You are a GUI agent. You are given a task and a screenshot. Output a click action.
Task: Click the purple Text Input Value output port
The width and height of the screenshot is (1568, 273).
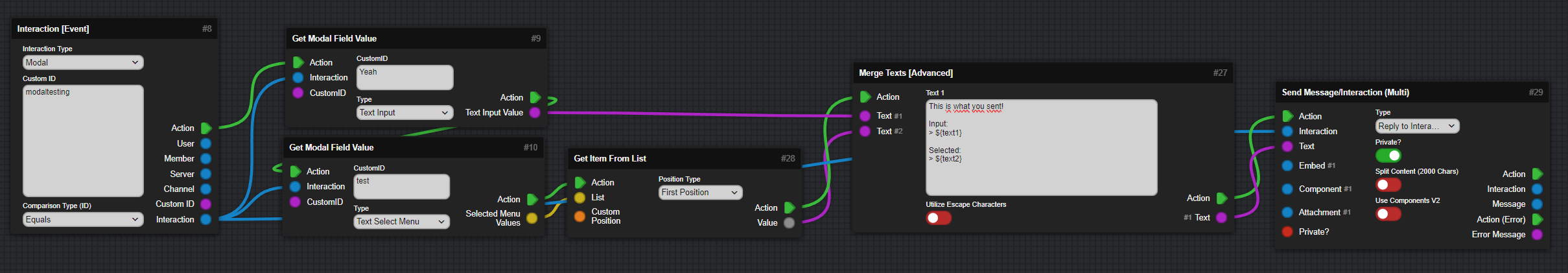[535, 113]
